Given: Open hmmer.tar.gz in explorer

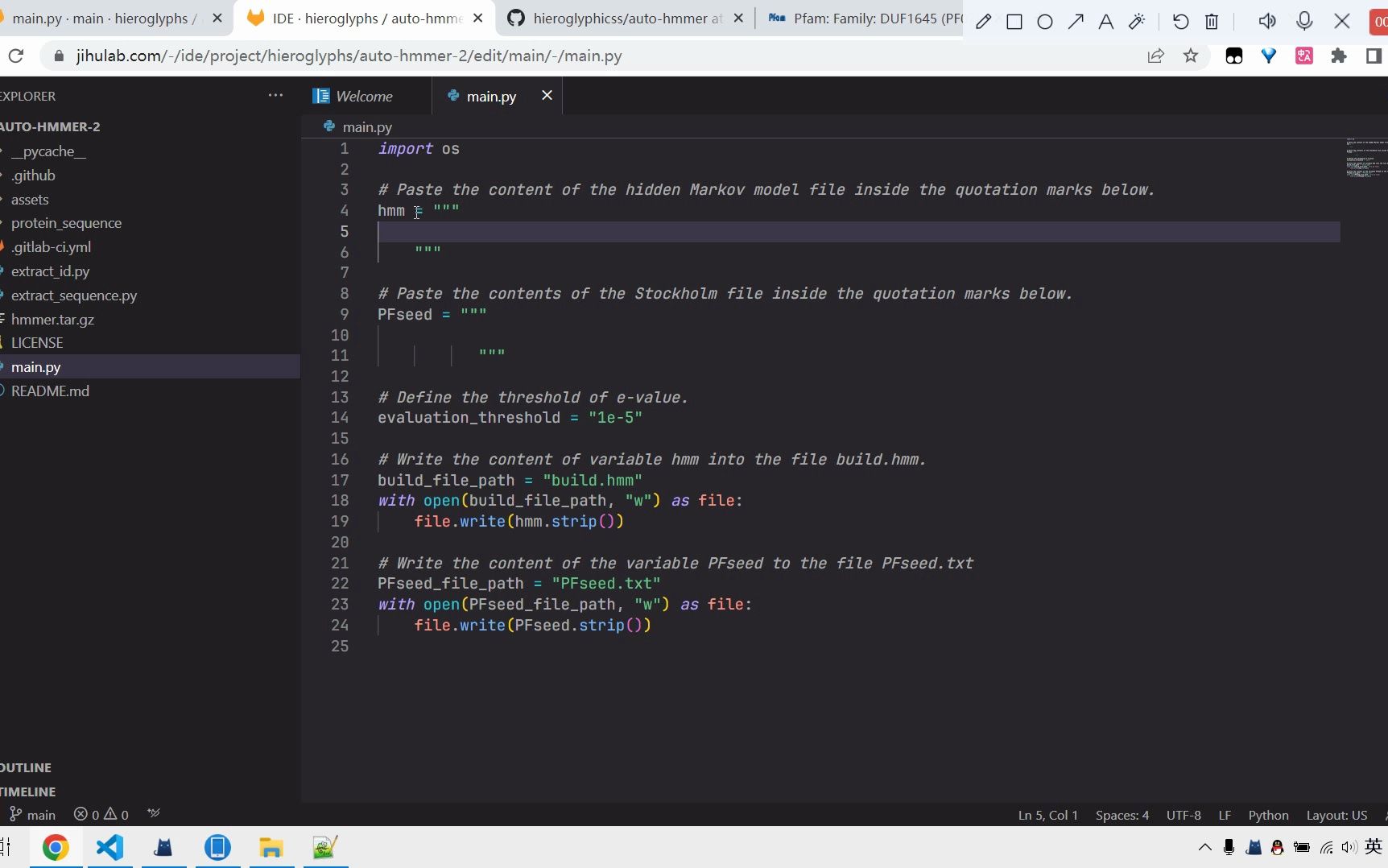Looking at the screenshot, I should [x=52, y=320].
